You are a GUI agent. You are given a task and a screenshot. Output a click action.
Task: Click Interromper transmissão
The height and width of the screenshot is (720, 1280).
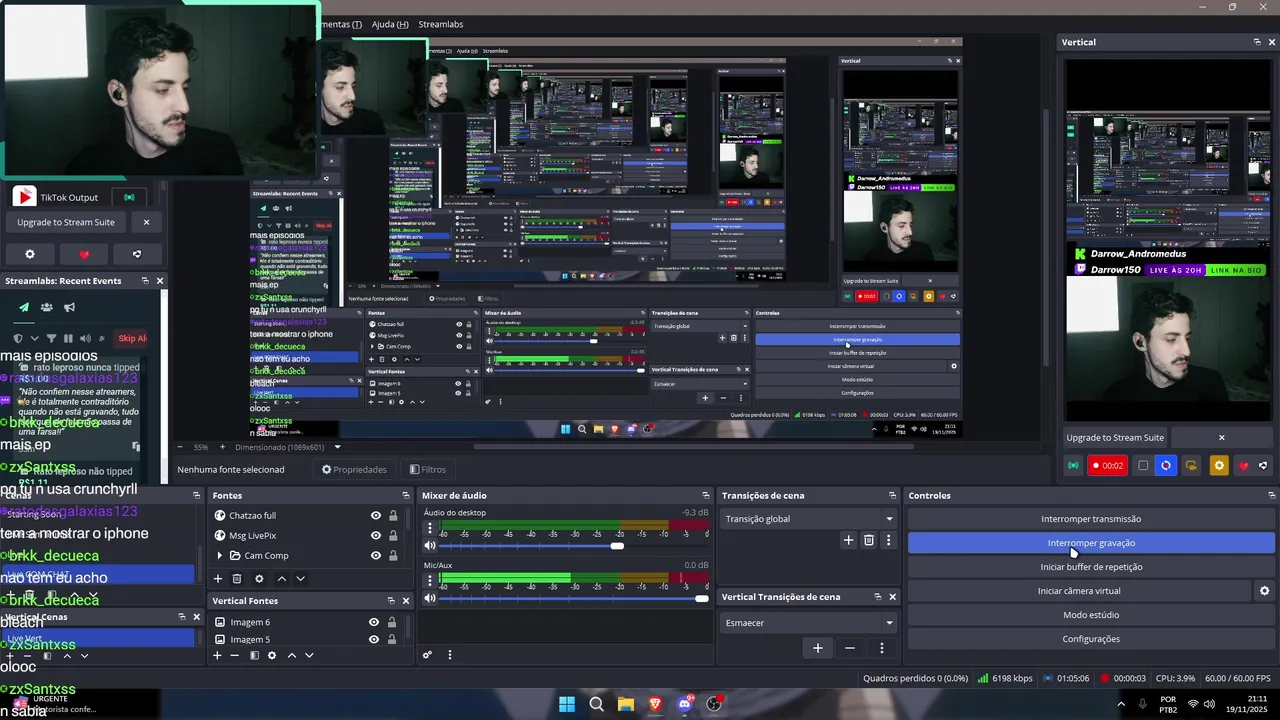pos(1091,519)
